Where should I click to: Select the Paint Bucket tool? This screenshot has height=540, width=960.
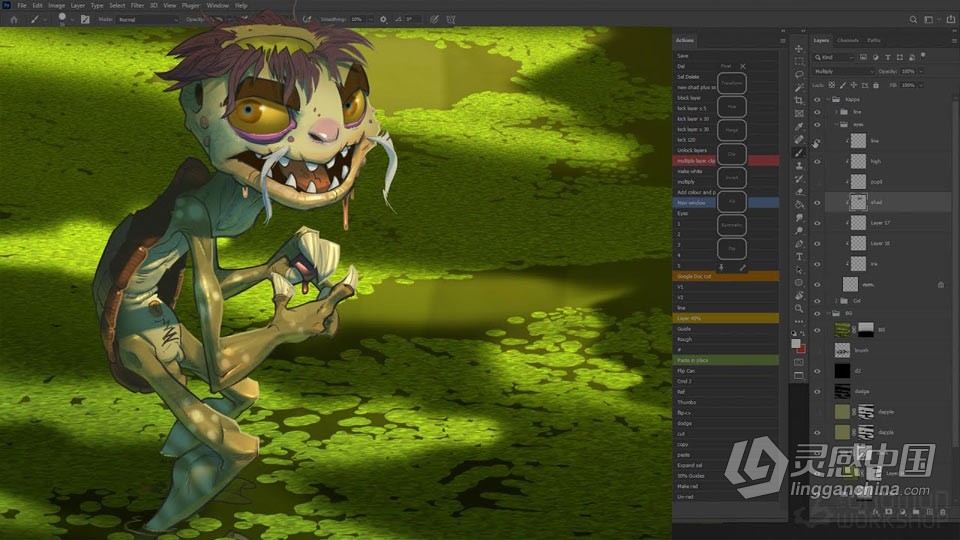pos(799,204)
